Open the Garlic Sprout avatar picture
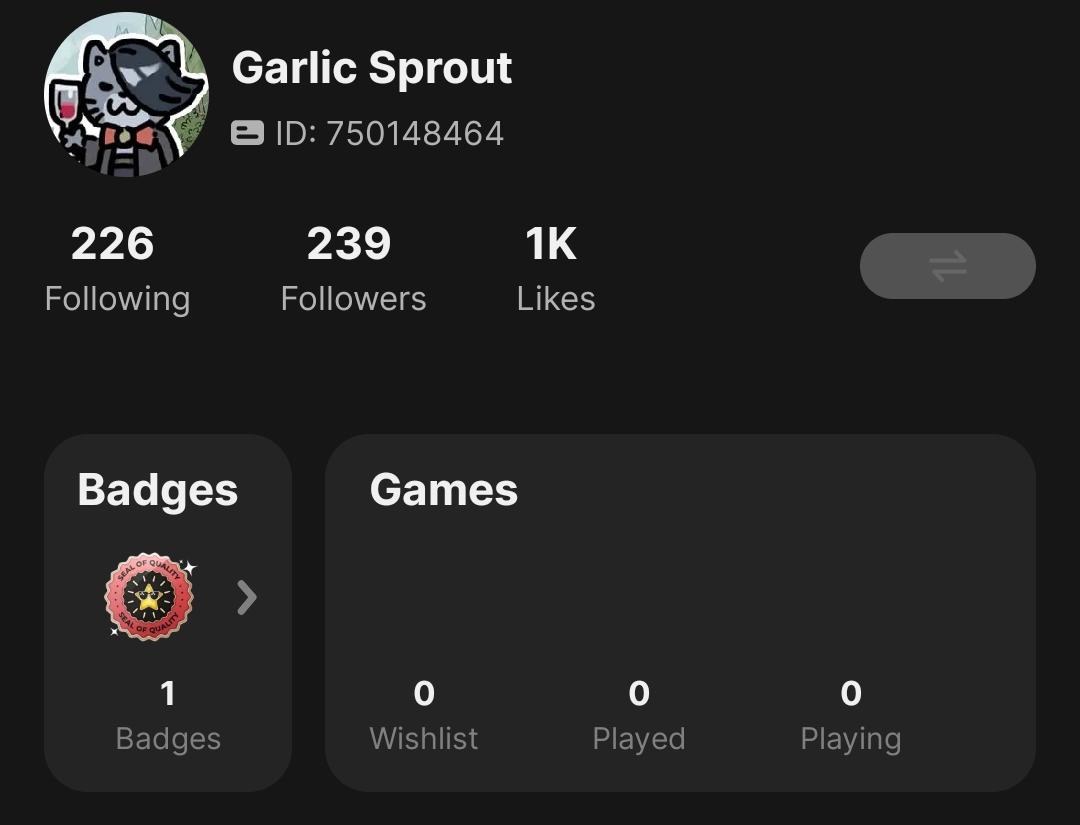Image resolution: width=1080 pixels, height=825 pixels. [126, 95]
